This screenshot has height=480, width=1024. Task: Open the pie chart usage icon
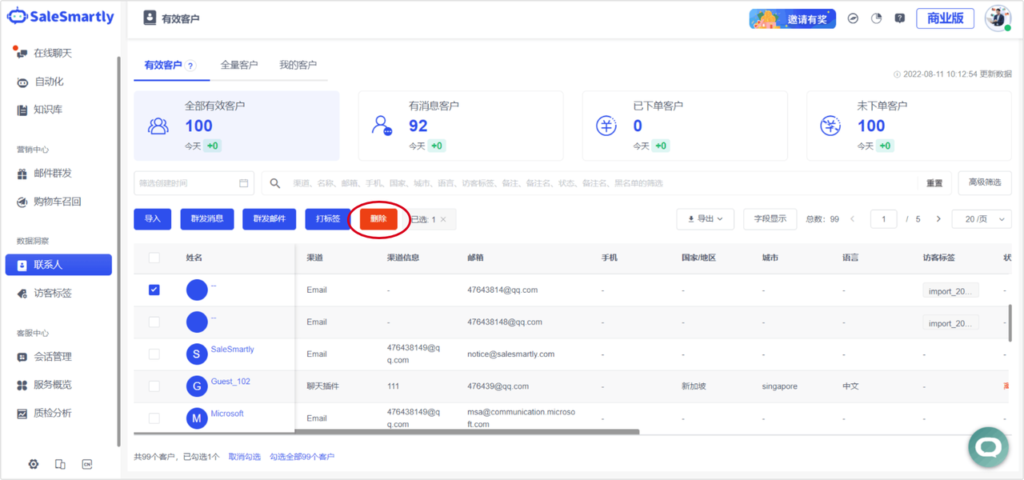(876, 18)
